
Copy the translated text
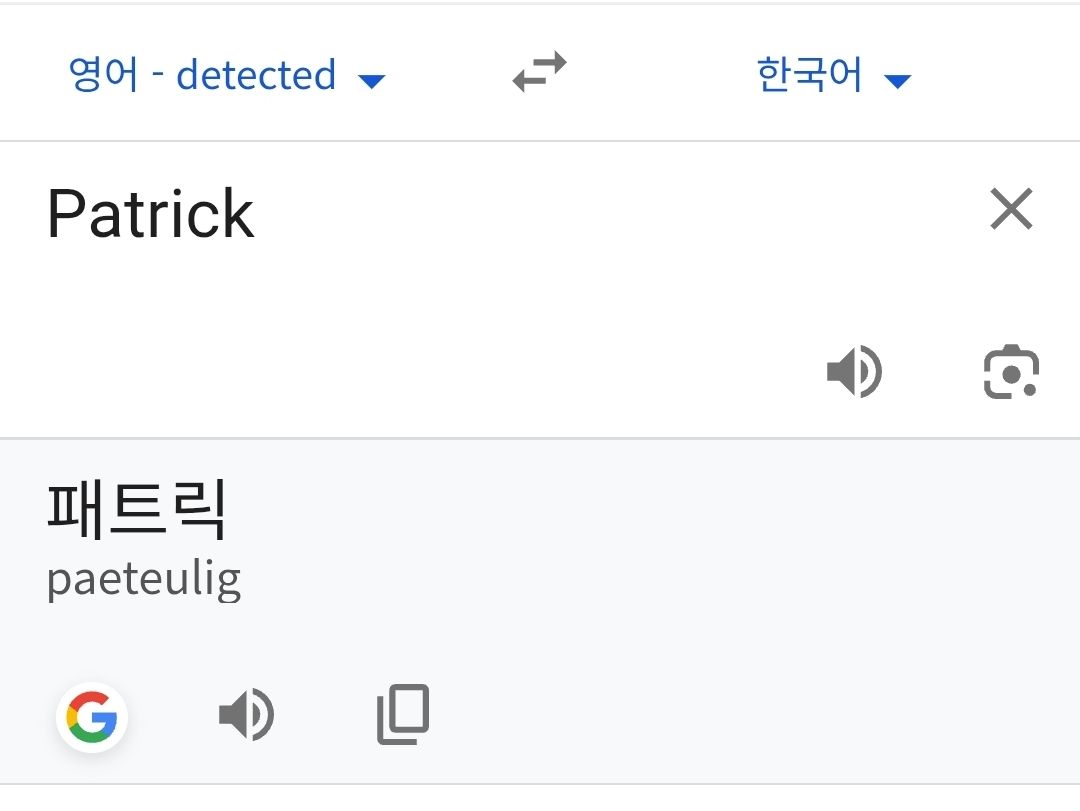403,714
